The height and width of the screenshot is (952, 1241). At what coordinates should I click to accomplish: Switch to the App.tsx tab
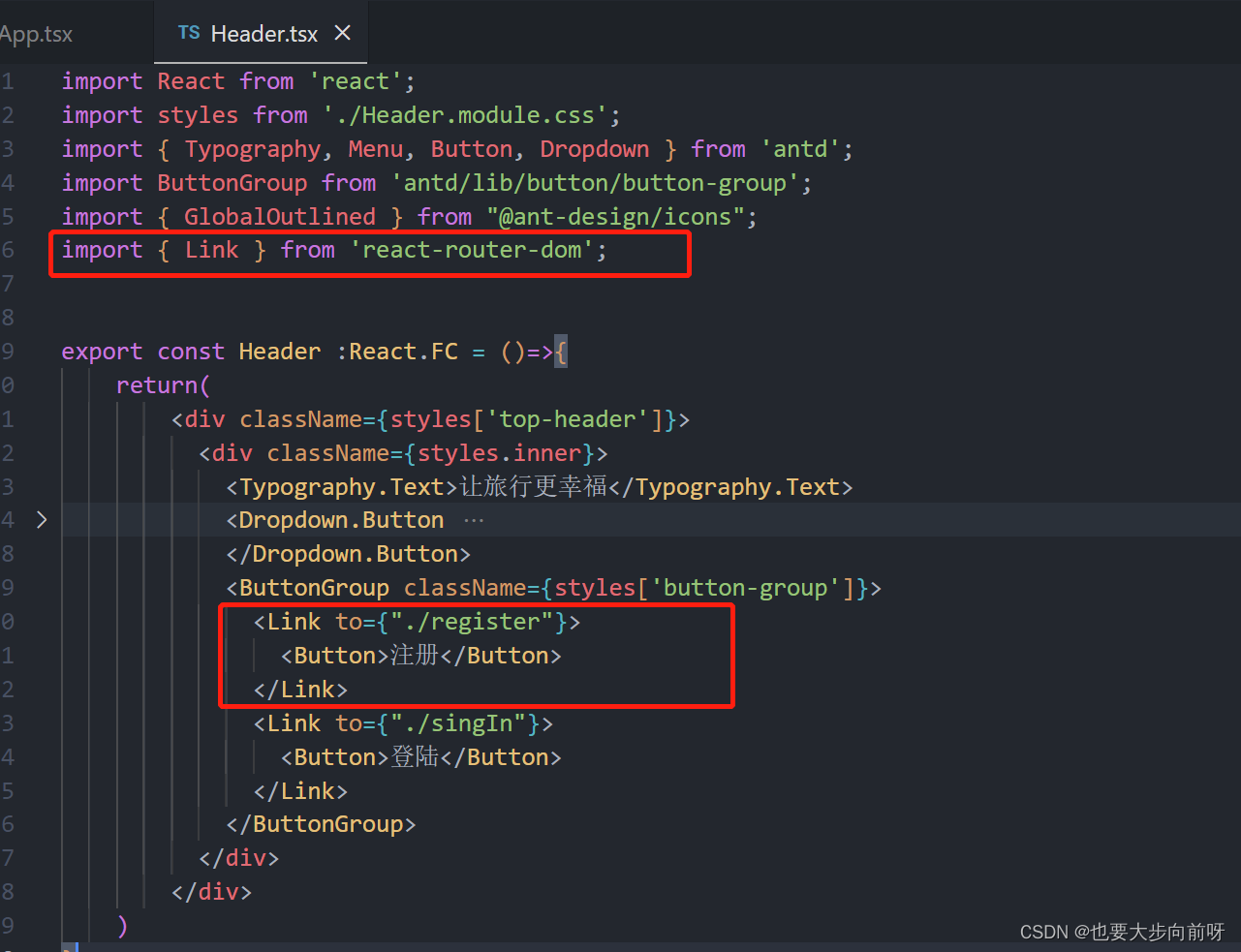click(36, 33)
